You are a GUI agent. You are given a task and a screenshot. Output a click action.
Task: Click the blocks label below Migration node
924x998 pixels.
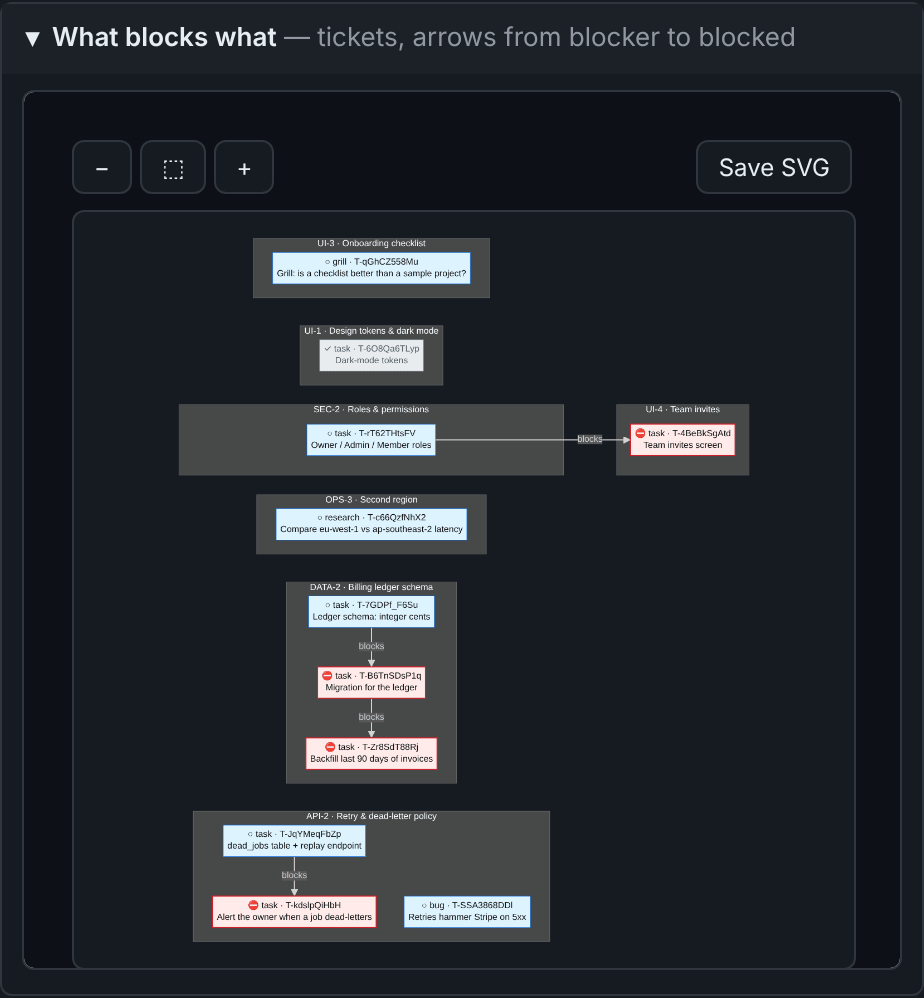(372, 717)
